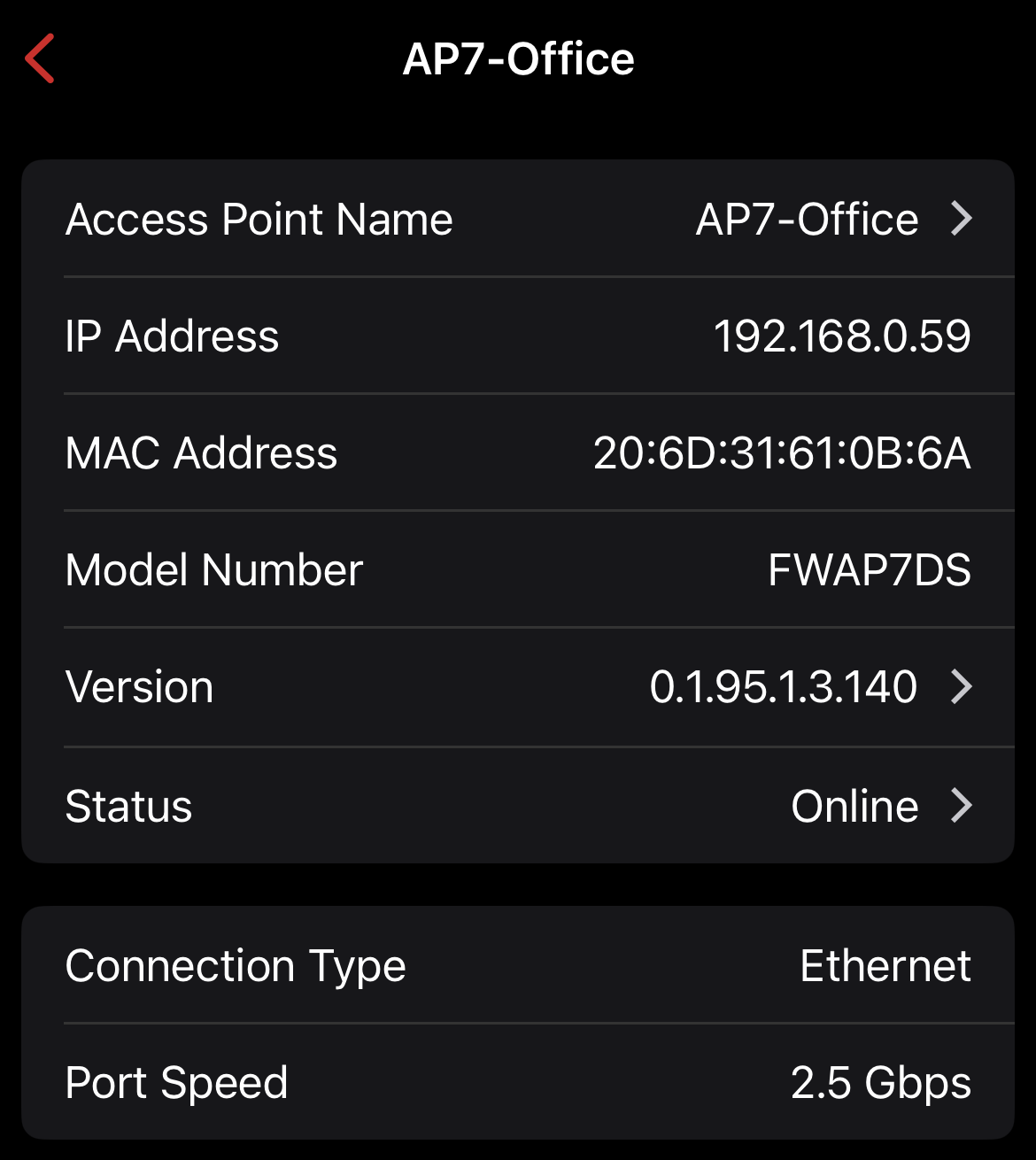Click the firmware version 0.1.95.1.3.140
This screenshot has height=1160, width=1036.
point(784,687)
